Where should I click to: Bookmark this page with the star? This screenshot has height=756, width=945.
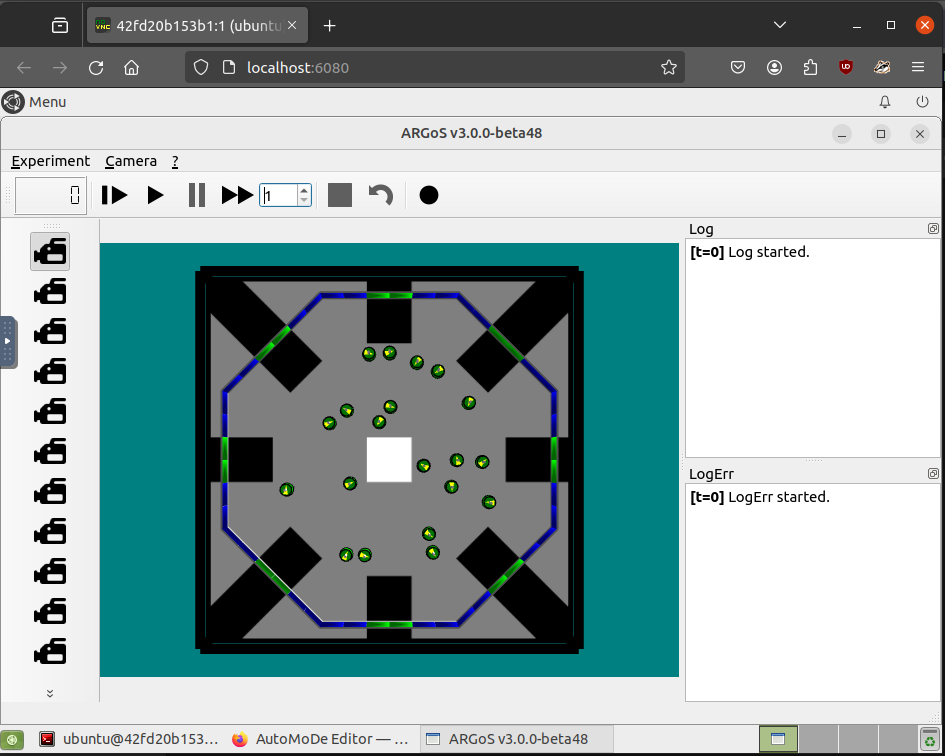click(668, 68)
